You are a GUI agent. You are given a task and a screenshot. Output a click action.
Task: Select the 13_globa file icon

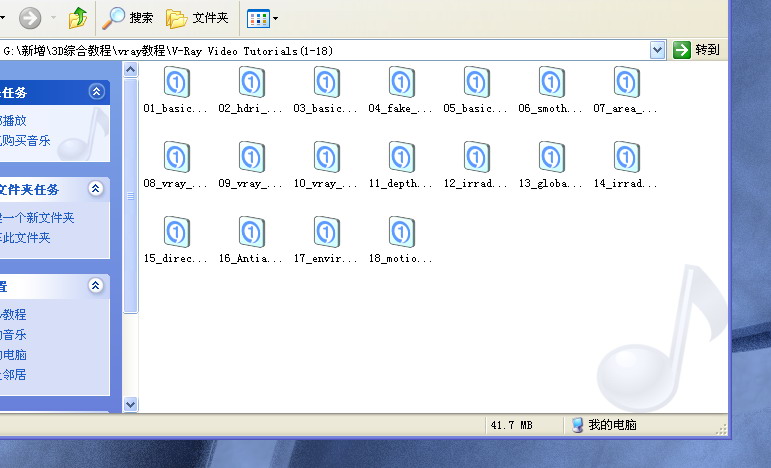point(551,157)
